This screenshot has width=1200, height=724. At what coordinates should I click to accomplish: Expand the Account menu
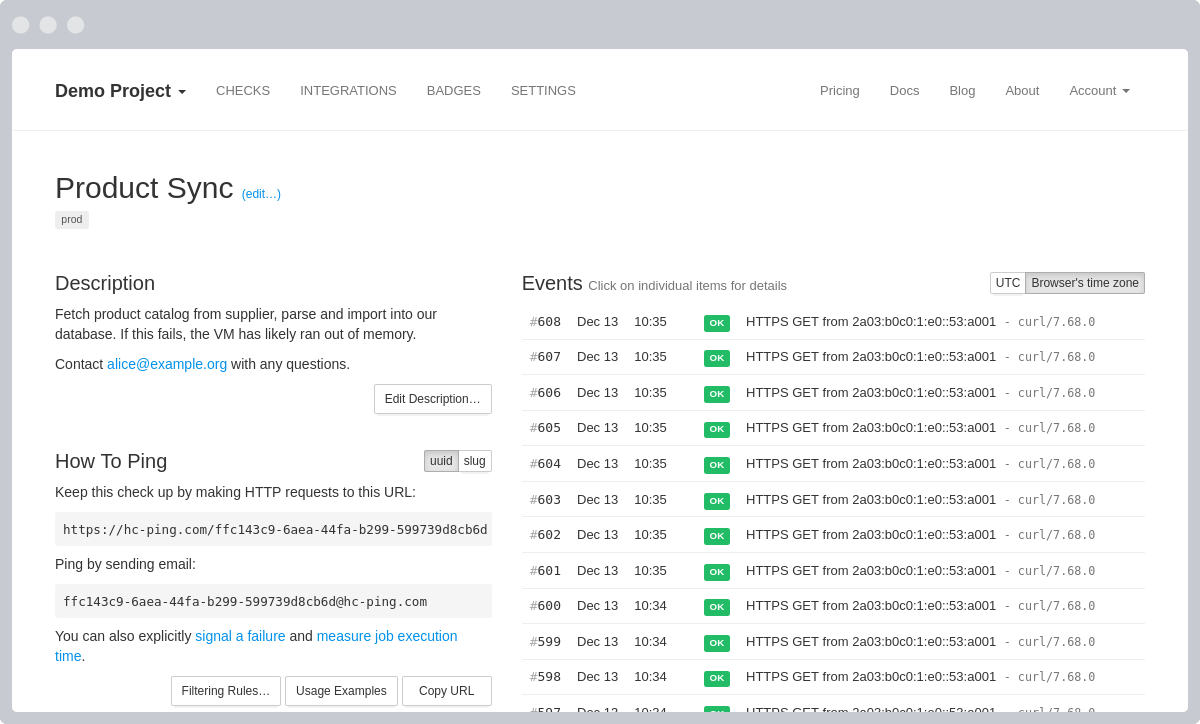(1098, 91)
